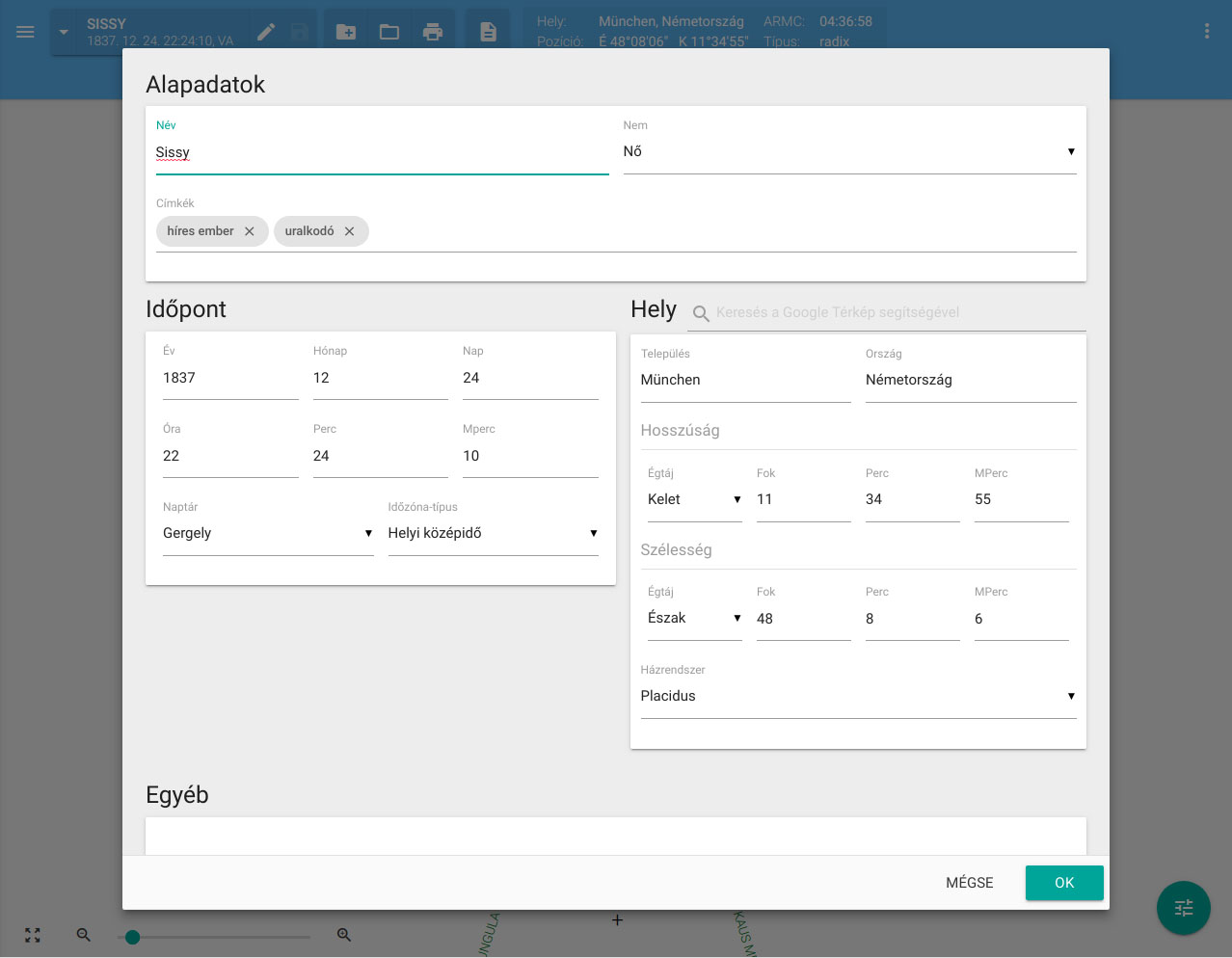
Task: Remove the 'híres ember' tag chip
Action: (249, 231)
